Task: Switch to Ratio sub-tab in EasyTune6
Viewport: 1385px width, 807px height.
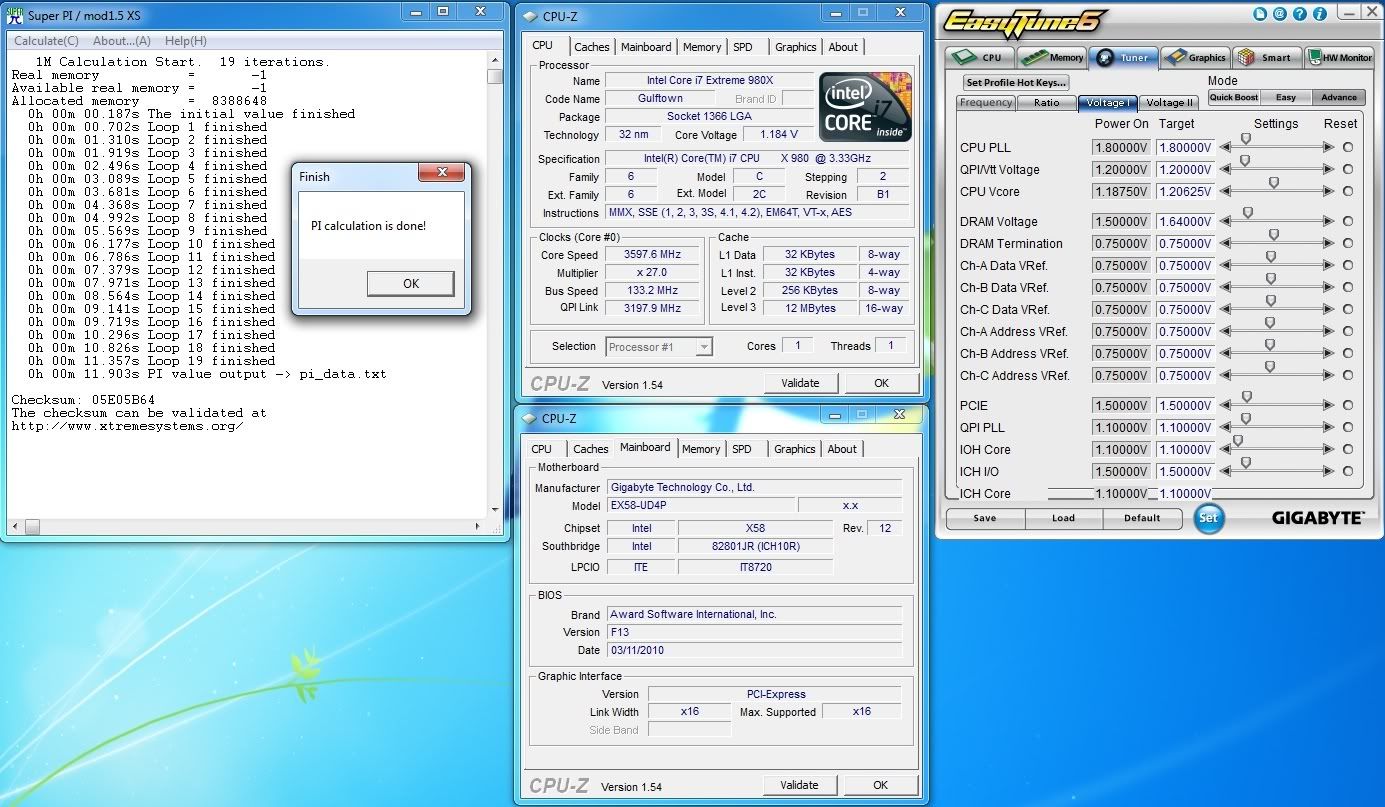Action: coord(1046,103)
